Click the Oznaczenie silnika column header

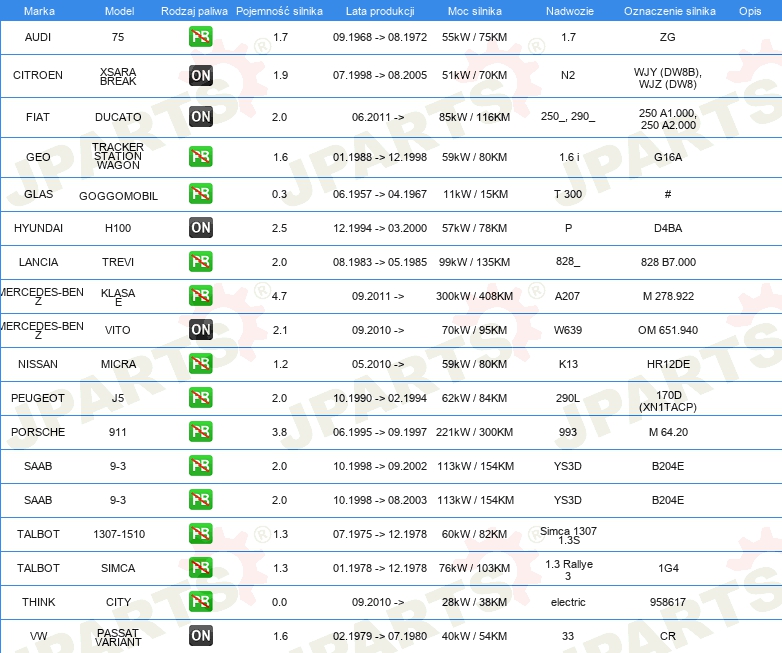point(670,11)
